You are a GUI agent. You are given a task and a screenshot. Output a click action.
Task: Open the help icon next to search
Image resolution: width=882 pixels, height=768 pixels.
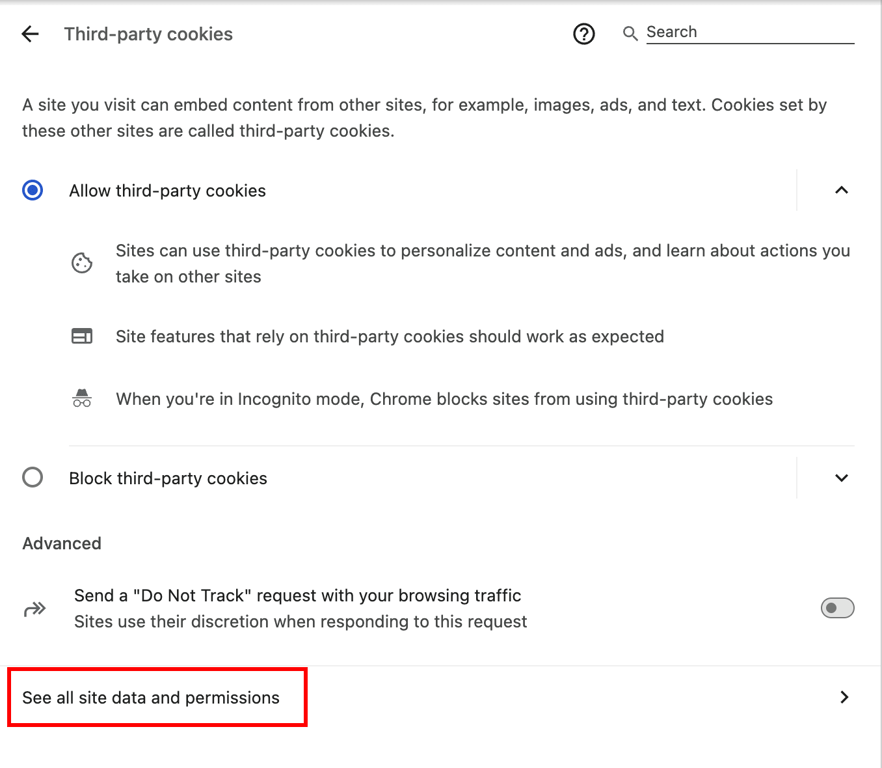(x=583, y=33)
